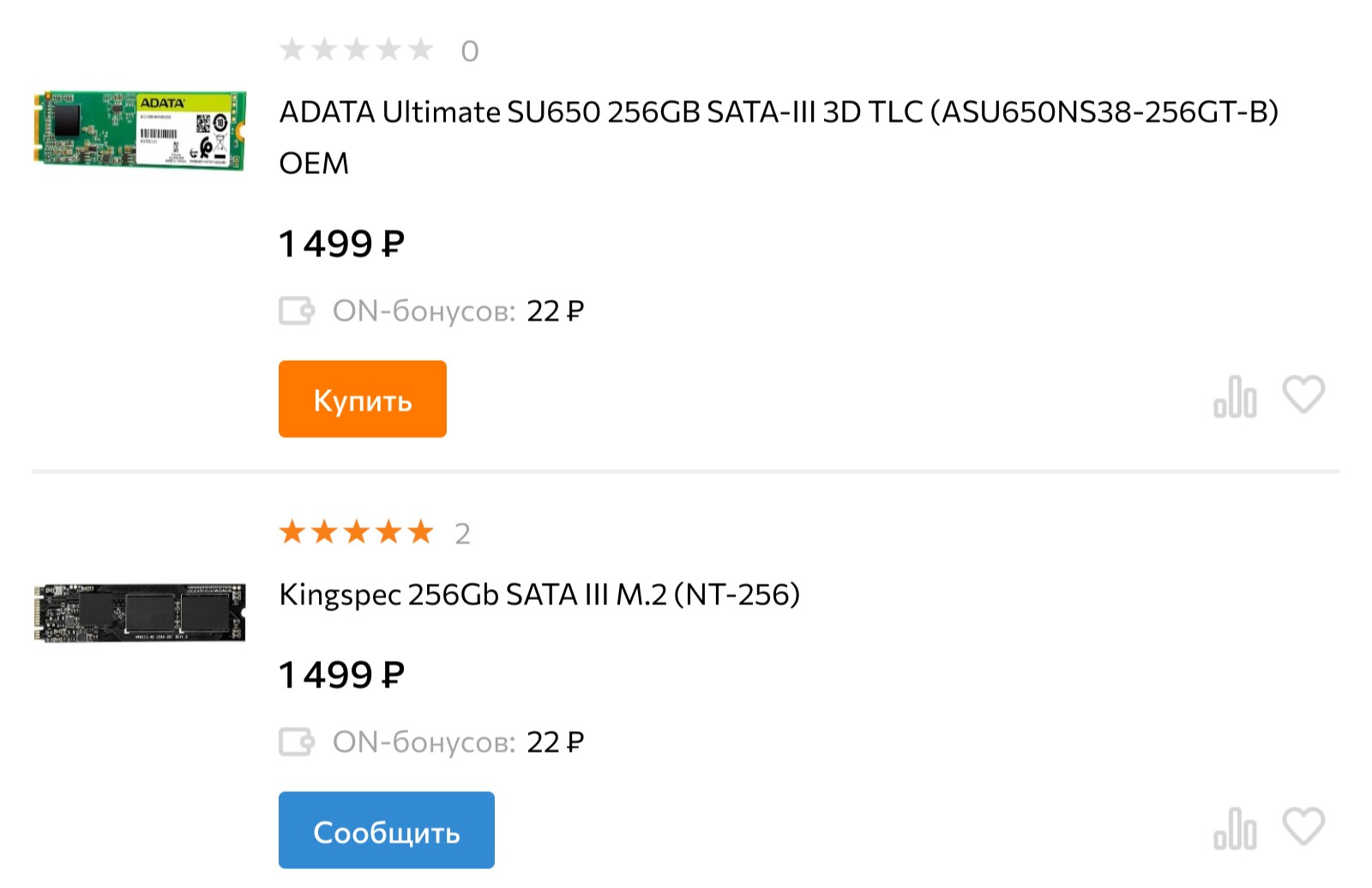
Task: Add Kingspec NT-256 to comparison list
Action: click(x=1235, y=829)
